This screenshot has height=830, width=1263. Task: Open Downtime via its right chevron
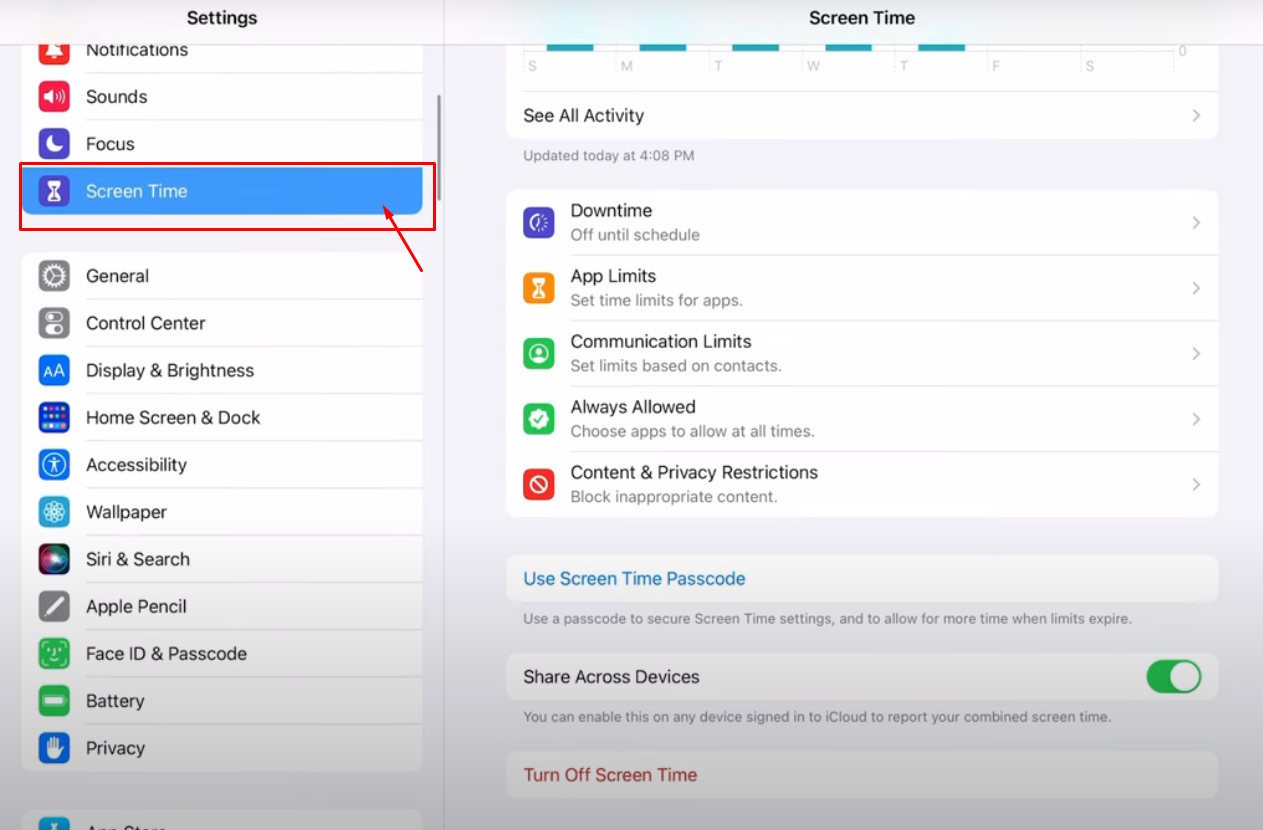pos(1195,222)
